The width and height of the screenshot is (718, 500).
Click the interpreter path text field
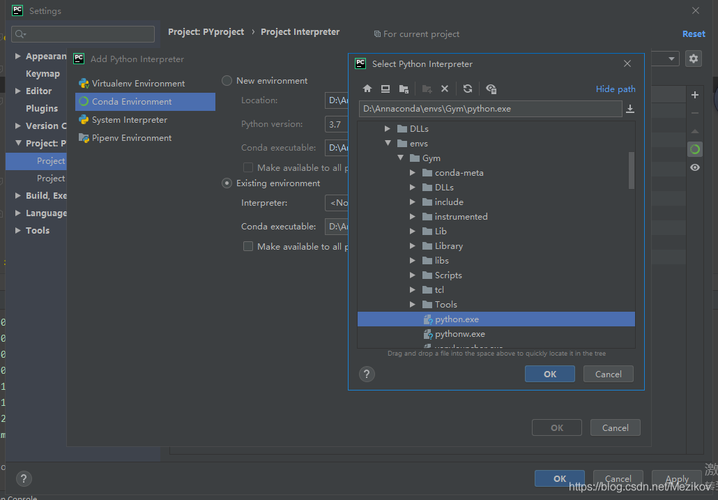[490, 109]
